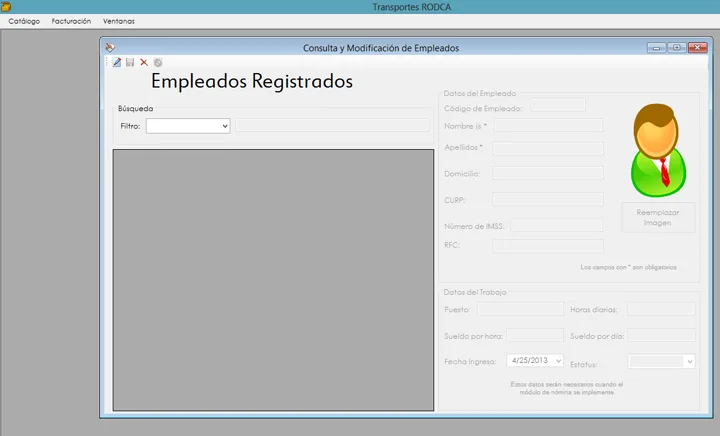Open the Filtro dropdown
The width and height of the screenshot is (720, 436).
[188, 126]
